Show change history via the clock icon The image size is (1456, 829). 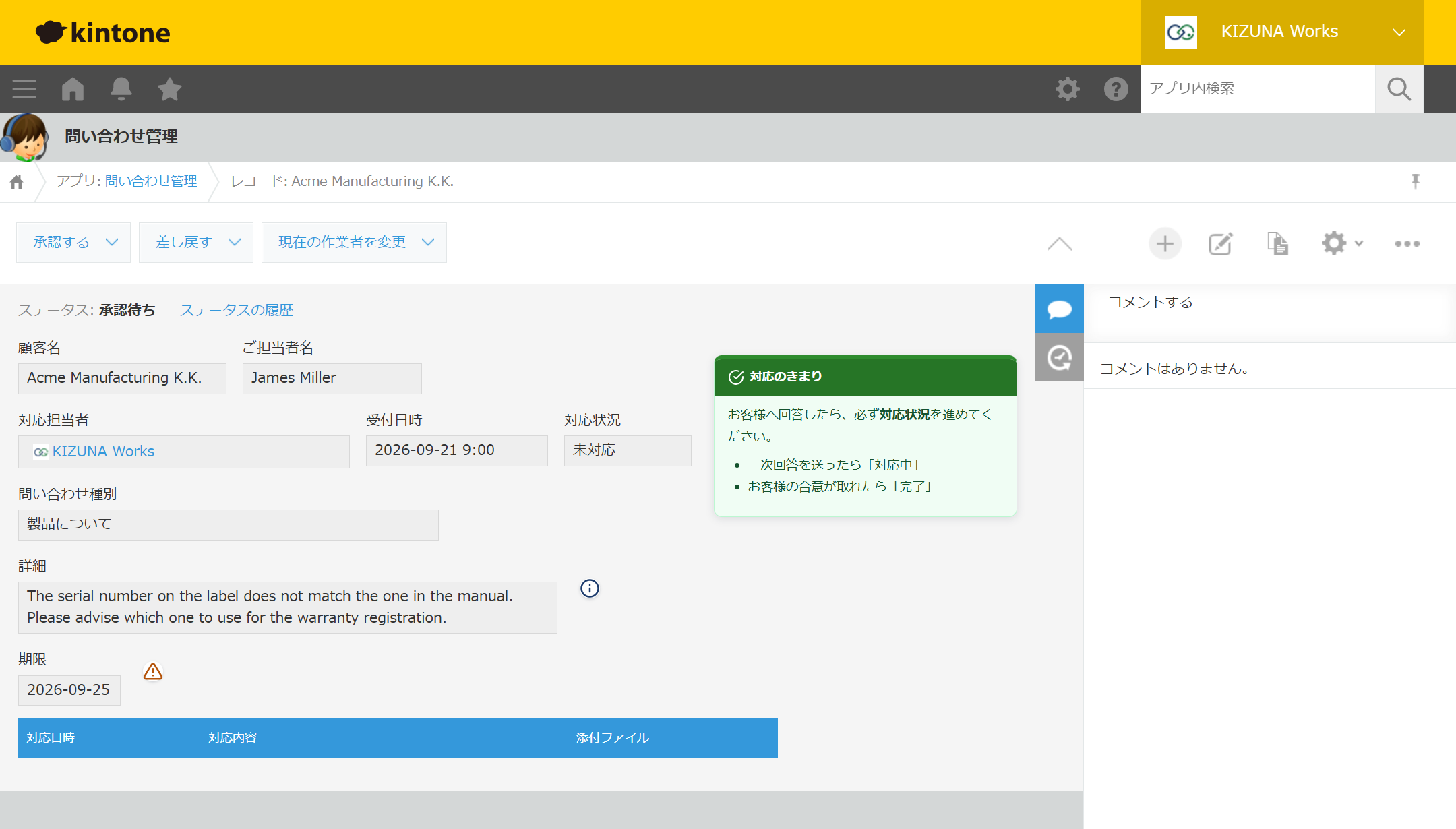[1060, 357]
